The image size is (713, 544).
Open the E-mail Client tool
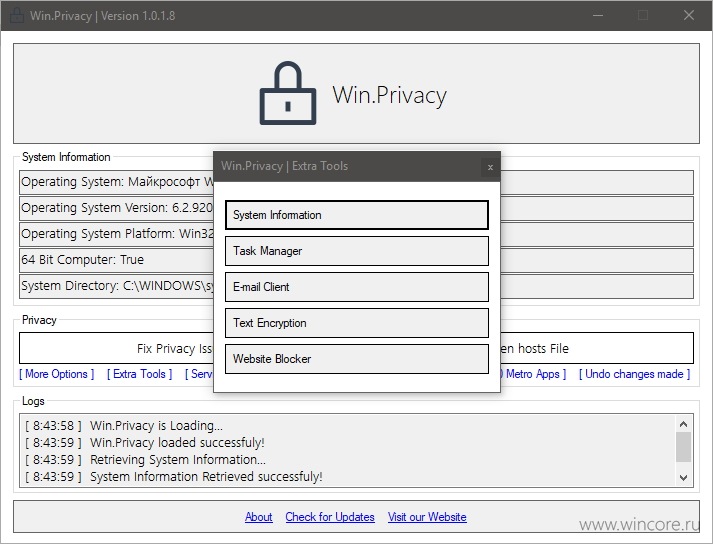(357, 287)
